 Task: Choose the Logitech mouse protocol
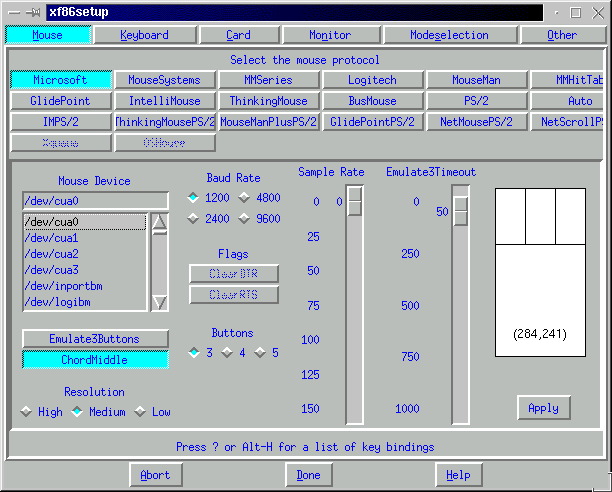pyautogui.click(x=372, y=80)
